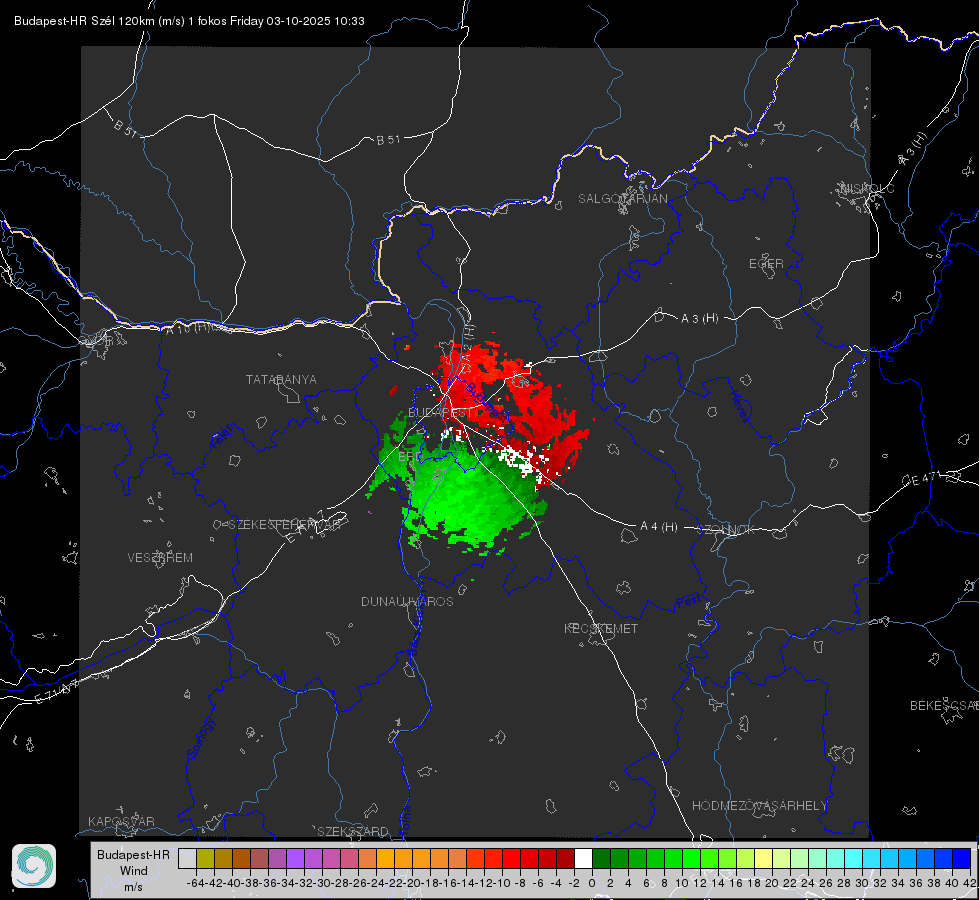Click the blue Pest county label
This screenshot has height=900, width=979.
(689, 601)
